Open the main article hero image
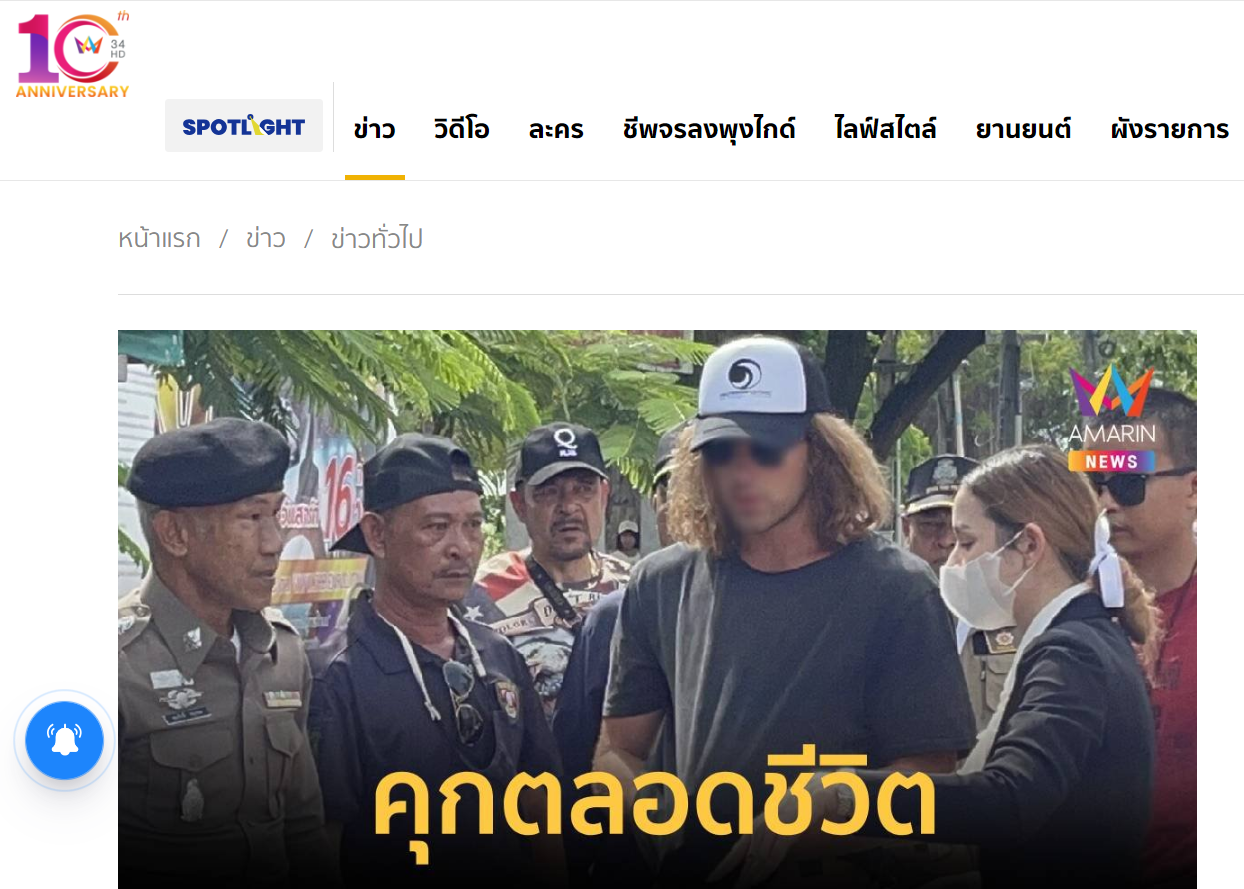The height and width of the screenshot is (889, 1244). tap(657, 609)
